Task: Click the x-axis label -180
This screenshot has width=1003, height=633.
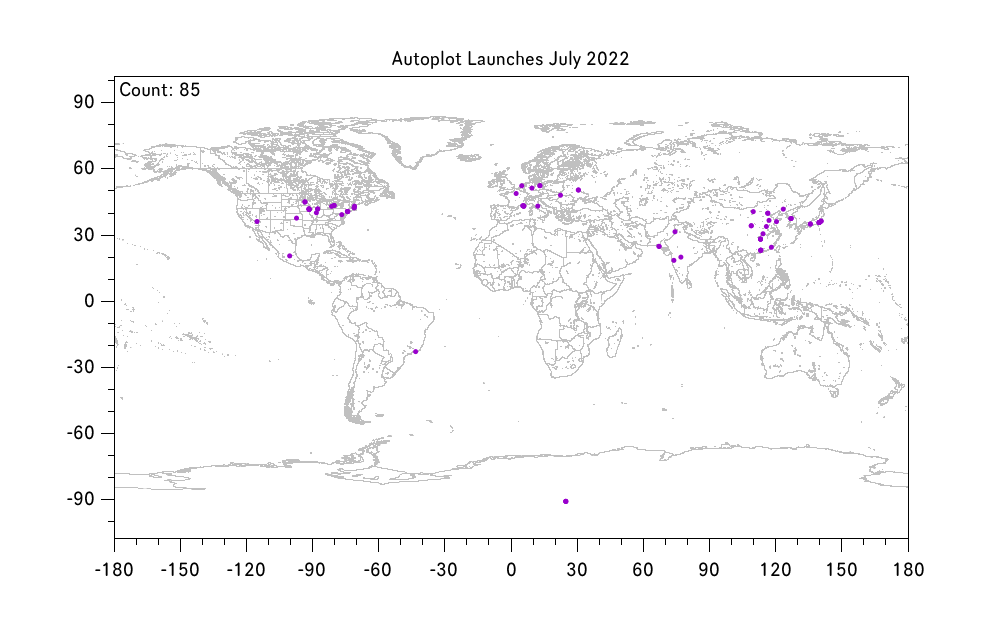Action: (114, 570)
